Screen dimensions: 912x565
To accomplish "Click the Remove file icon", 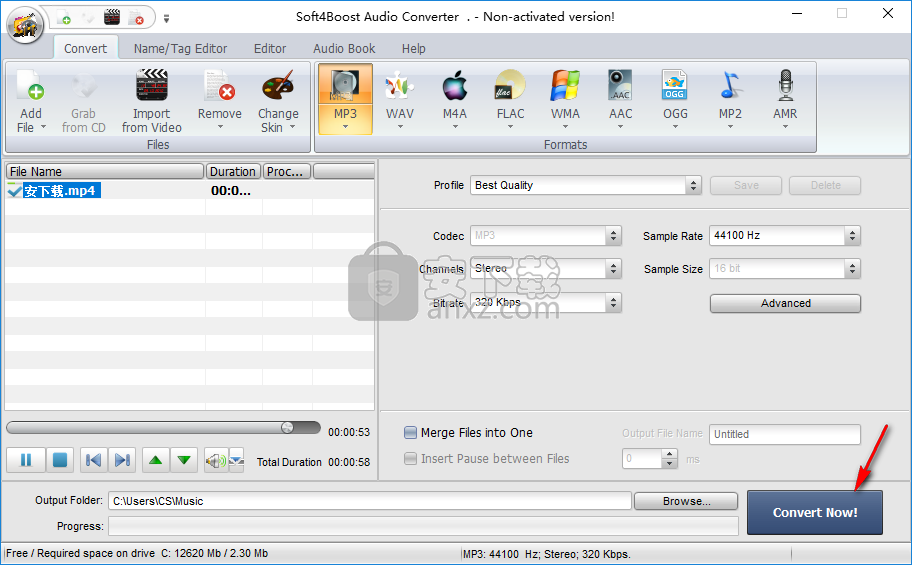I will tap(219, 86).
